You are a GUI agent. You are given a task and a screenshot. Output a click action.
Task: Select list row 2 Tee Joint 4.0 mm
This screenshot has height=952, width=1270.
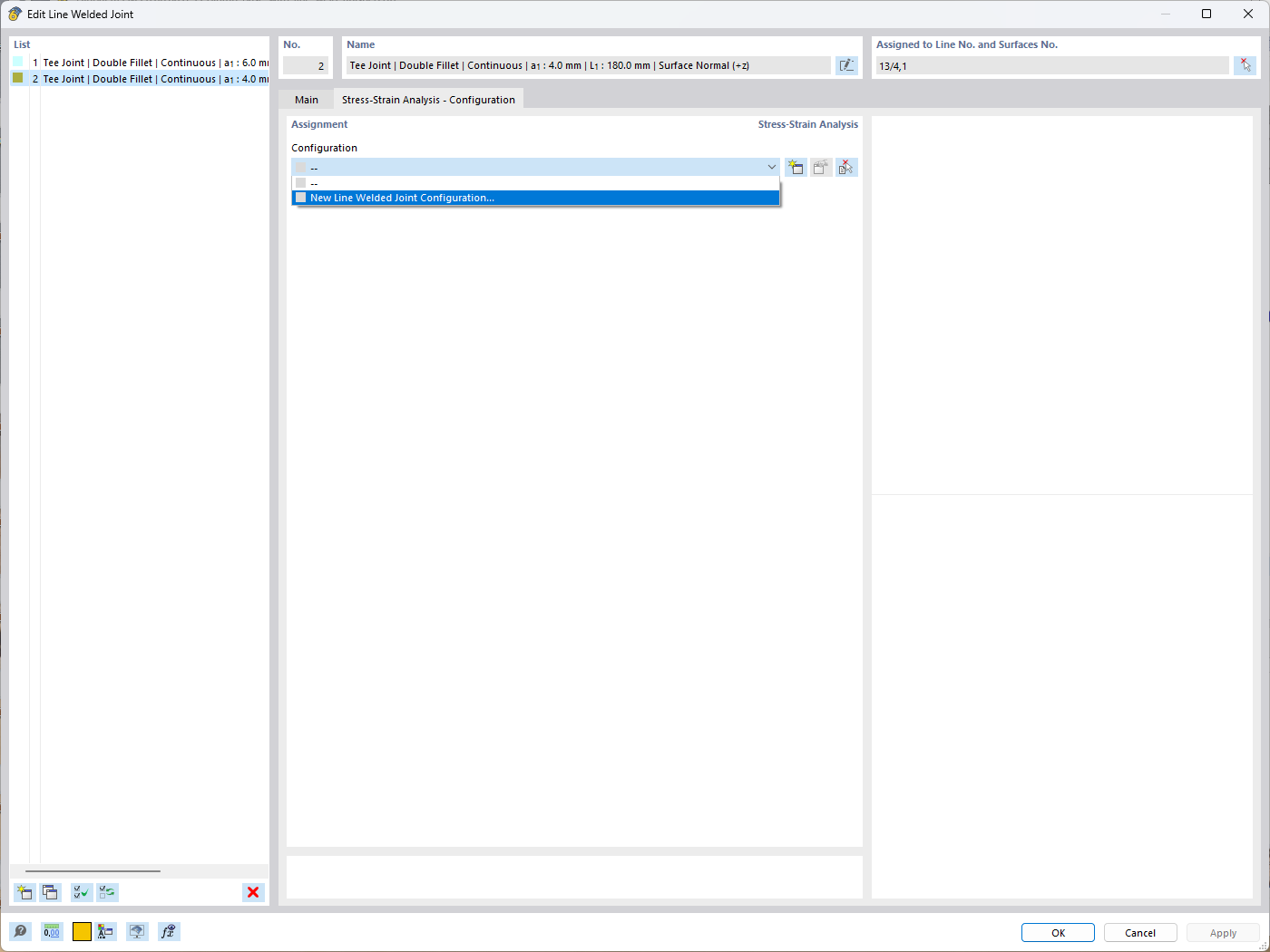pyautogui.click(x=140, y=79)
